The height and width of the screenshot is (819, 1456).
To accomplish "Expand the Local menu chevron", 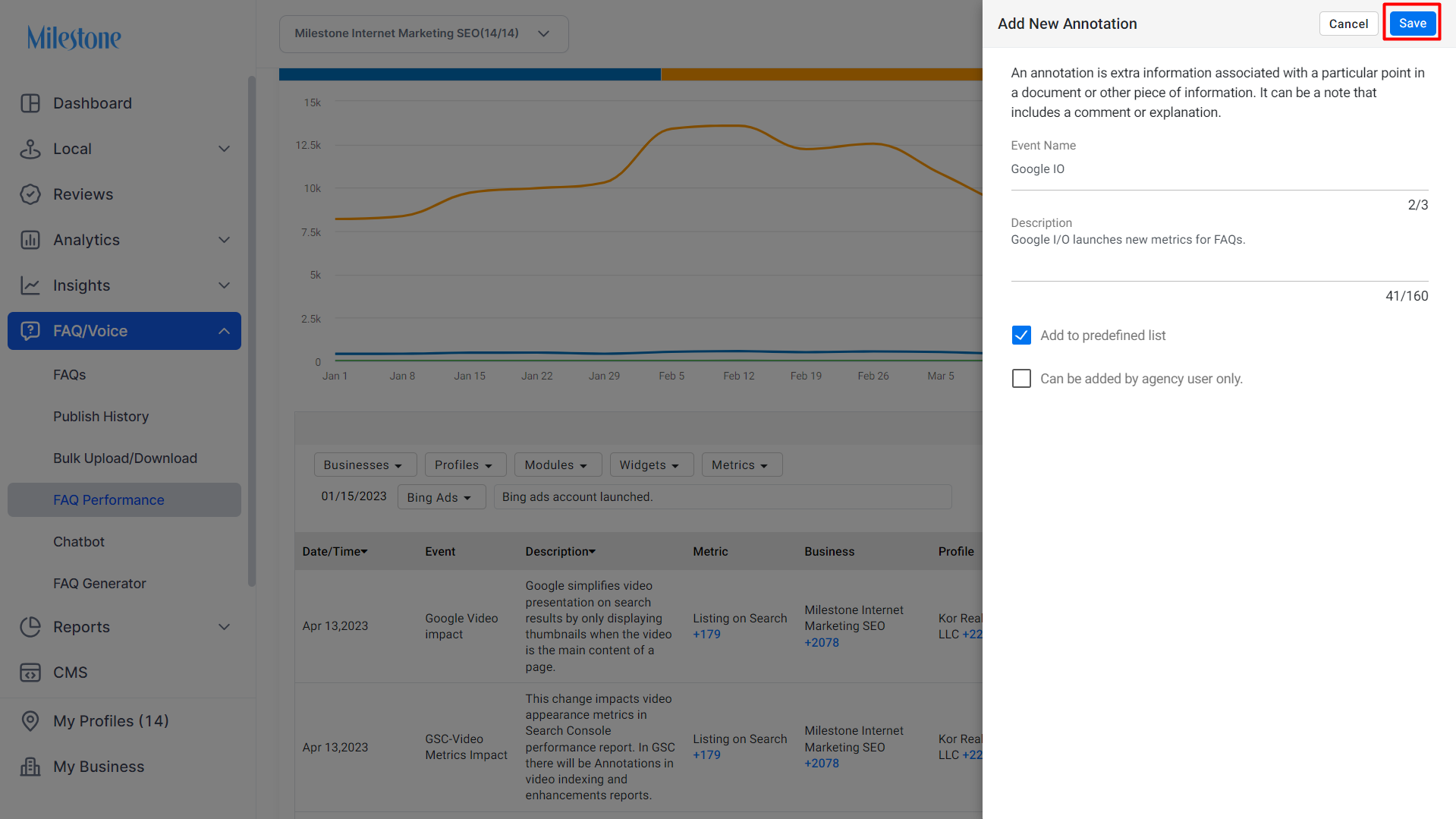I will (224, 149).
